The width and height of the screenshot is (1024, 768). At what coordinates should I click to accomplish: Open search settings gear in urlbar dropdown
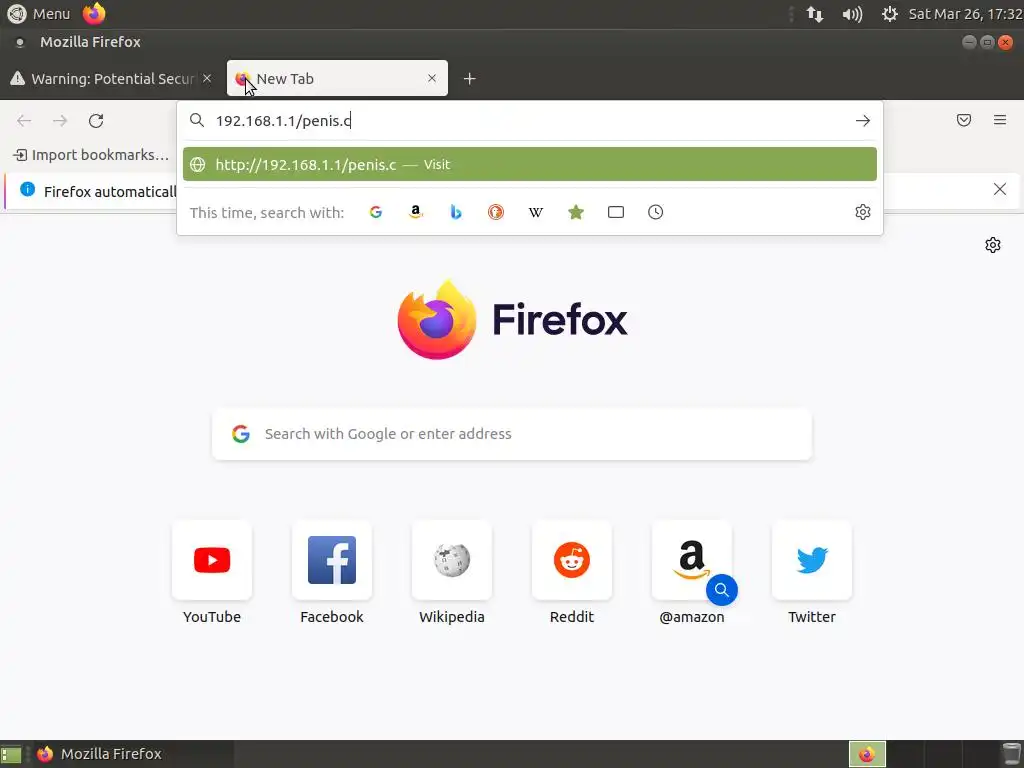(863, 212)
